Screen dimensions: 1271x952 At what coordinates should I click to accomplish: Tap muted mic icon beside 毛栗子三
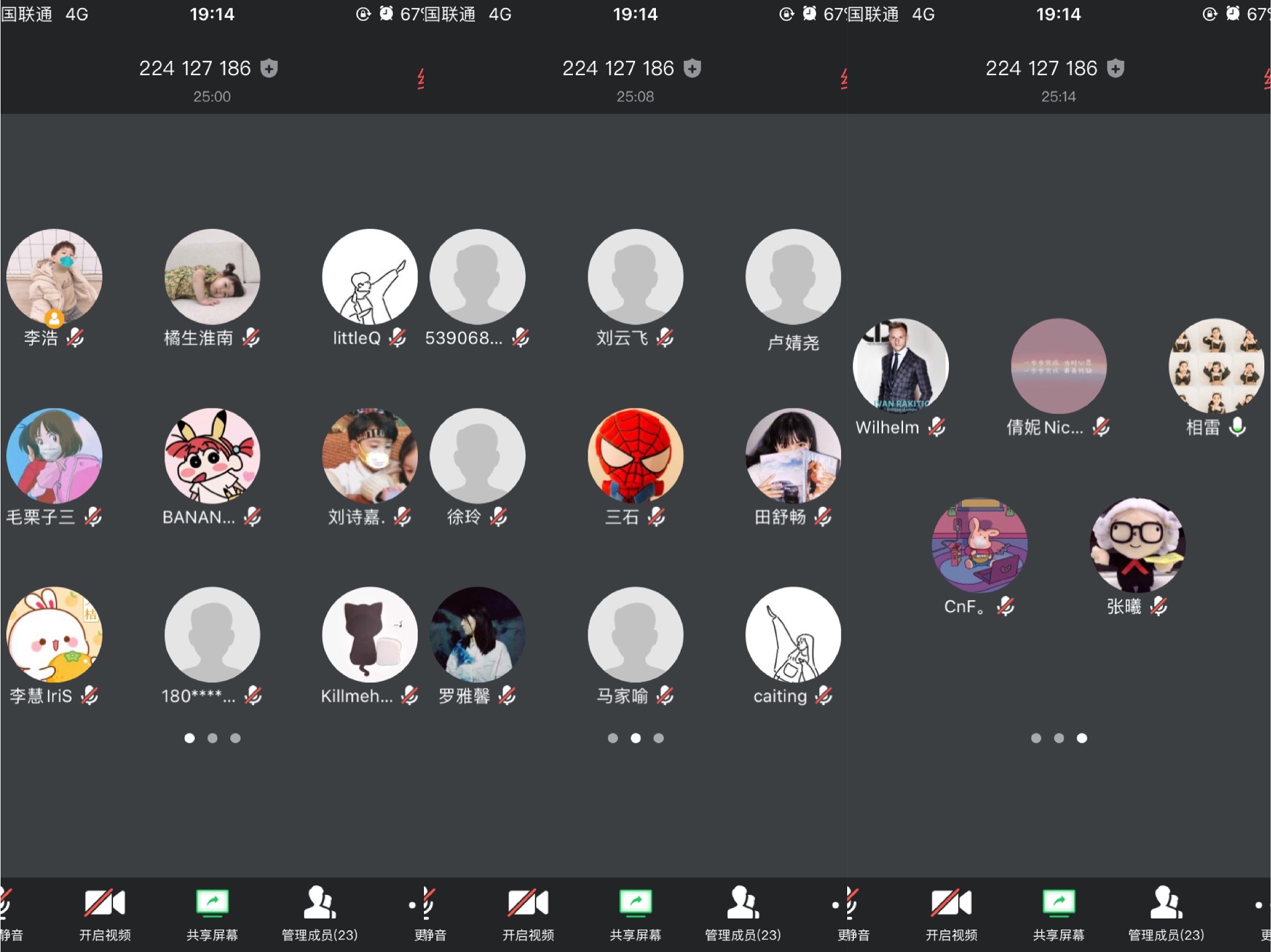94,516
